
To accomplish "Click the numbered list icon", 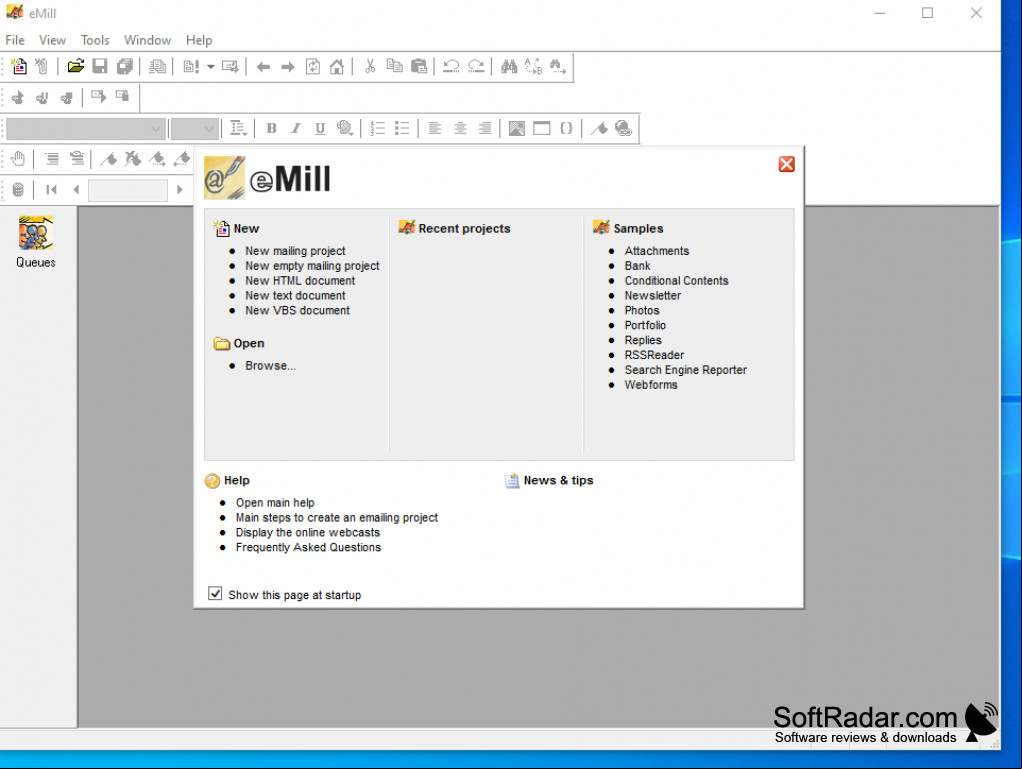I will [377, 128].
